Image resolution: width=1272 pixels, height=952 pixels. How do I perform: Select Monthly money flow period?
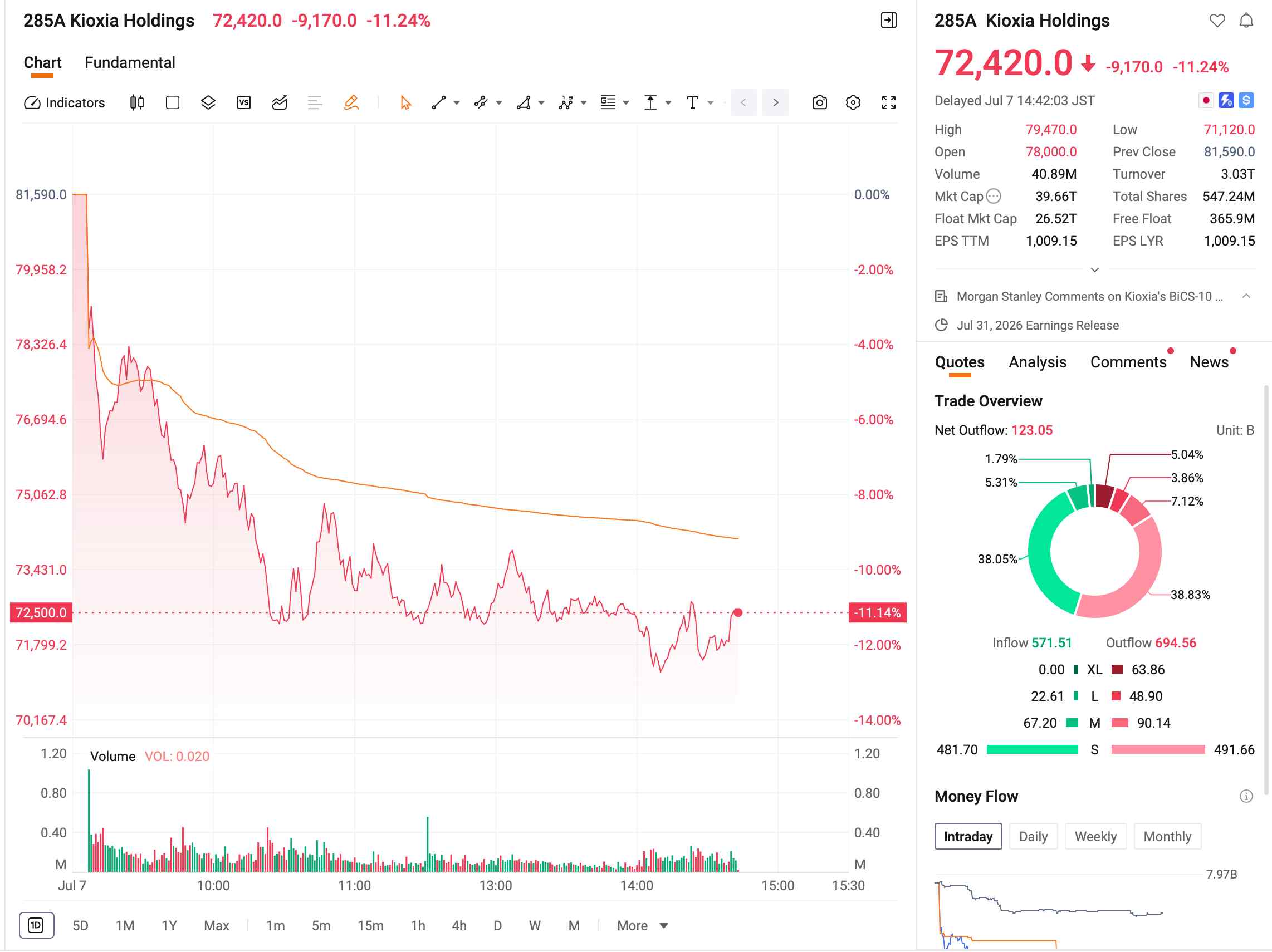(x=1167, y=836)
